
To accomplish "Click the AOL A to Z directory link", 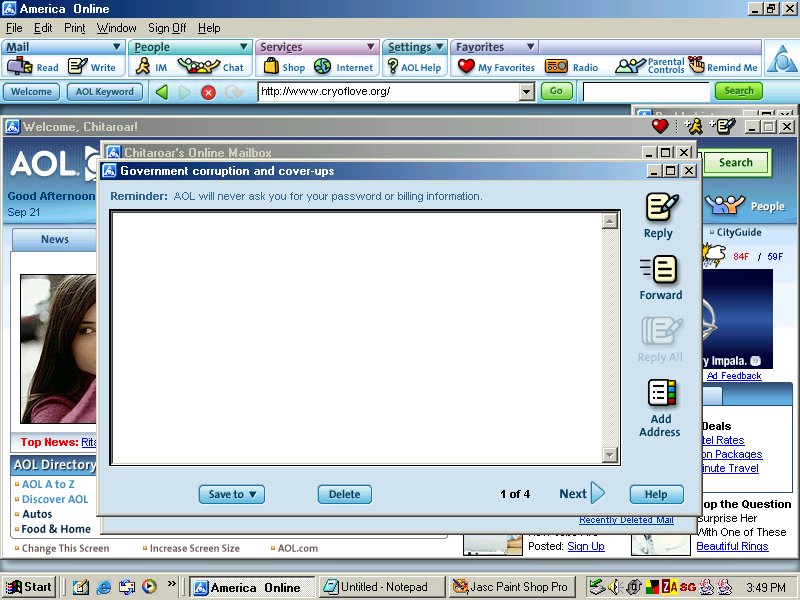I will pyautogui.click(x=48, y=484).
